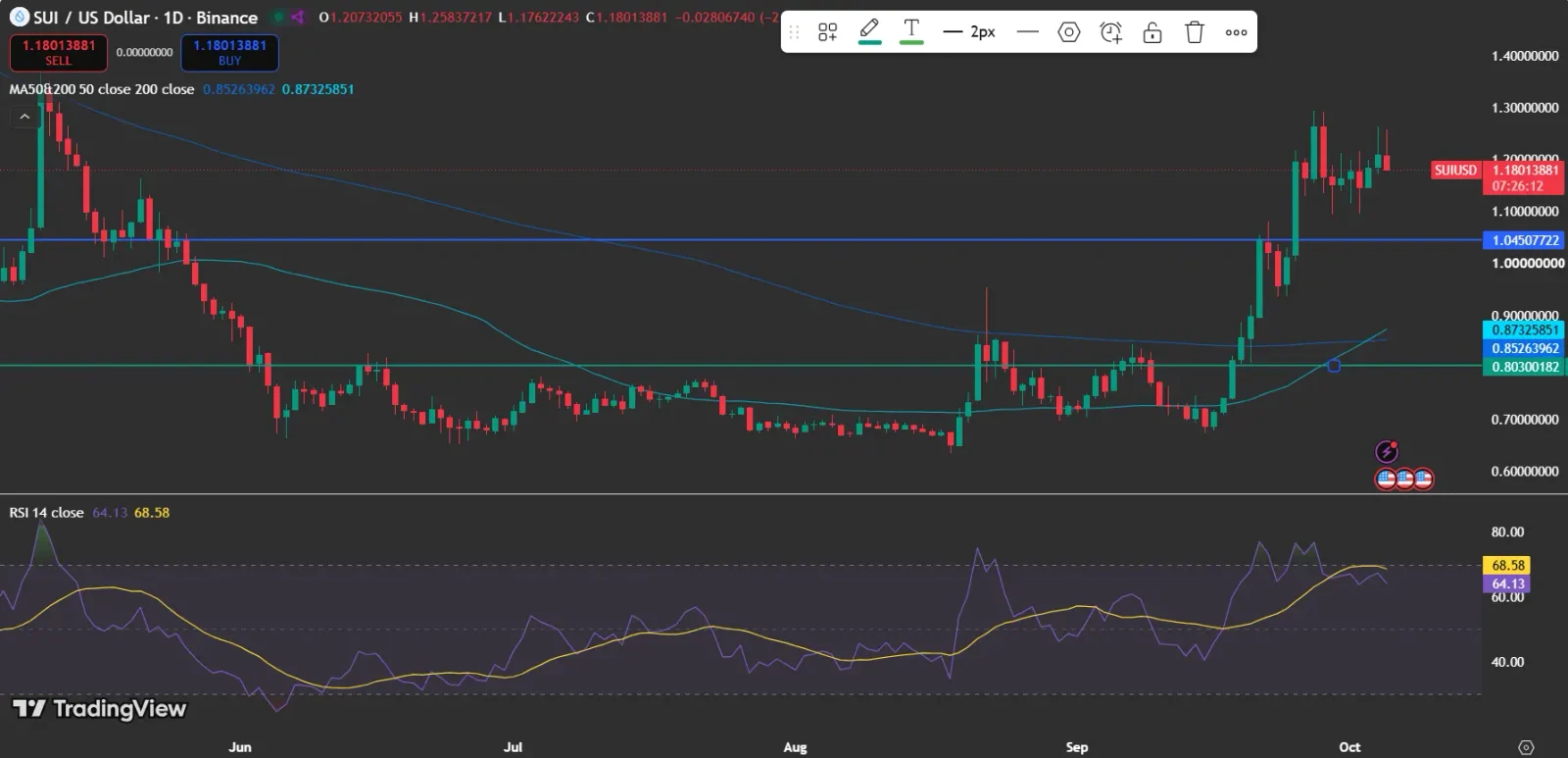
Task: Click the US flag economic events icons
Action: click(1404, 480)
